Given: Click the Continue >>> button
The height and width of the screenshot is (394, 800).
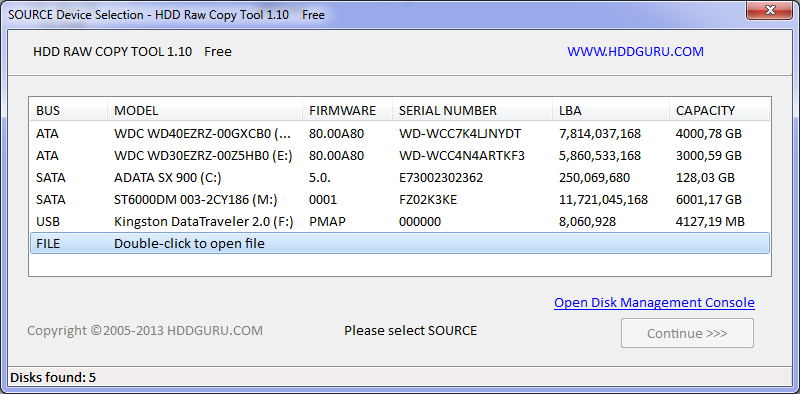Looking at the screenshot, I should 687,333.
